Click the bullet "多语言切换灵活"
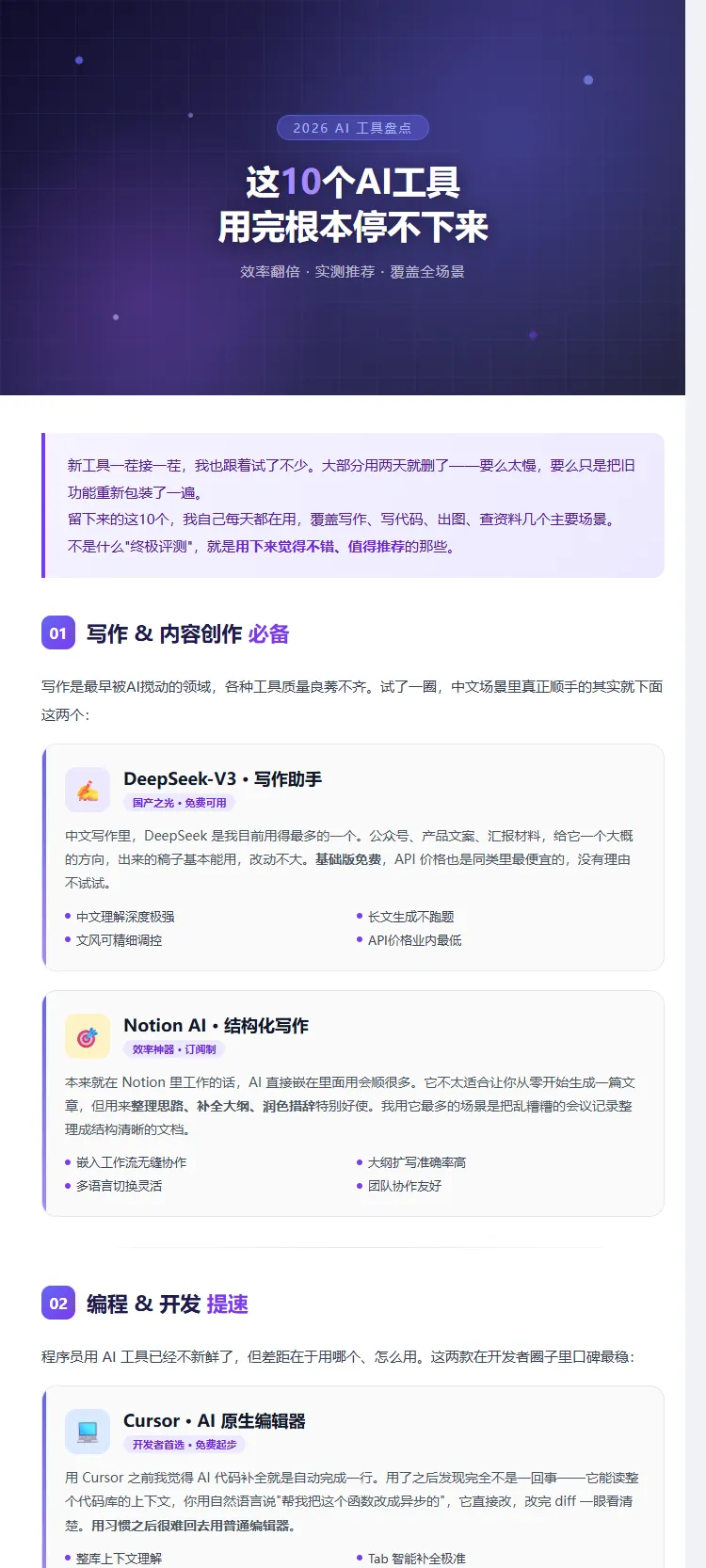Image resolution: width=706 pixels, height=1568 pixels. (120, 1187)
